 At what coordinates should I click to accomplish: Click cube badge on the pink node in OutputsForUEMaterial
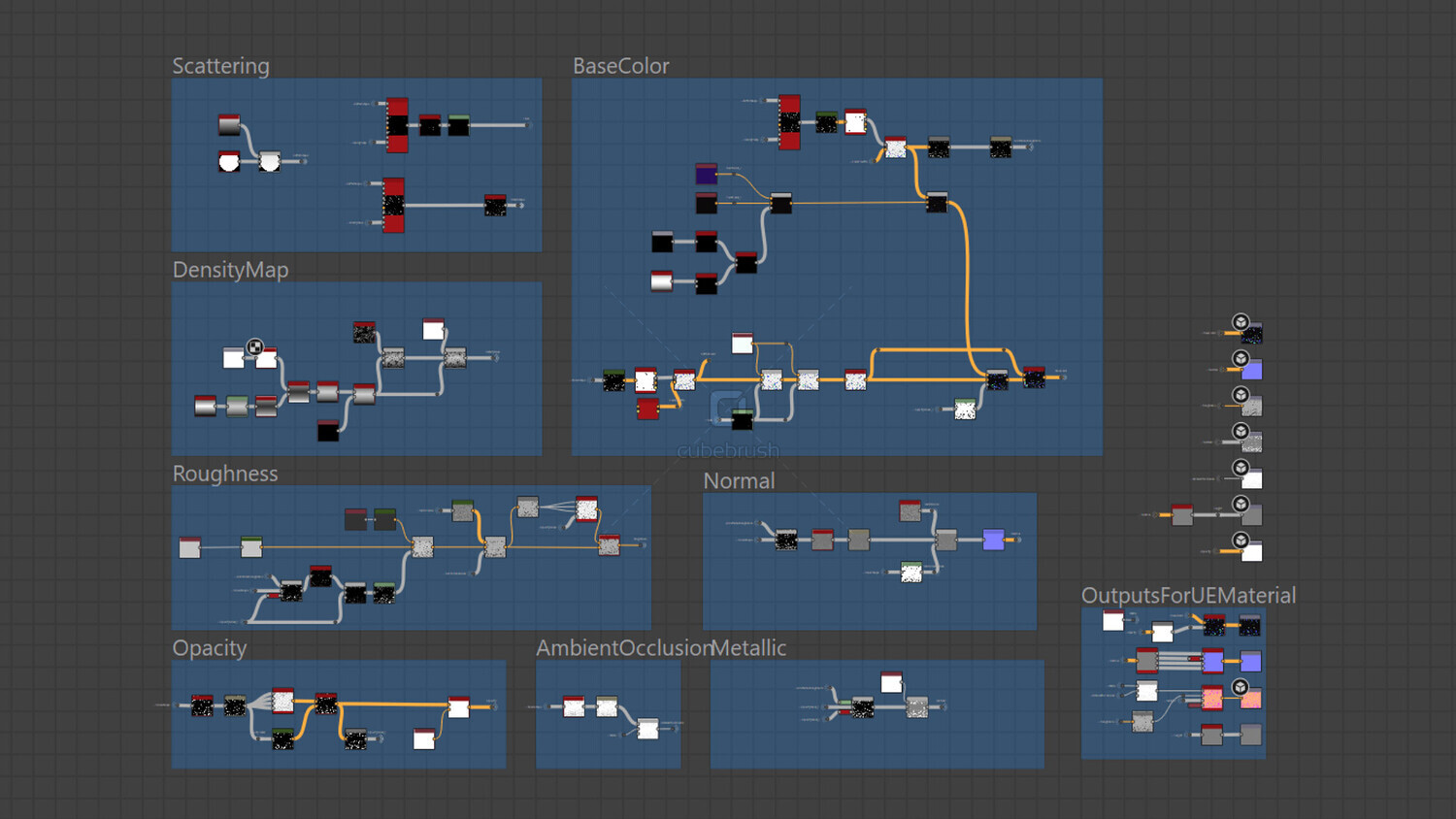pos(1241,687)
